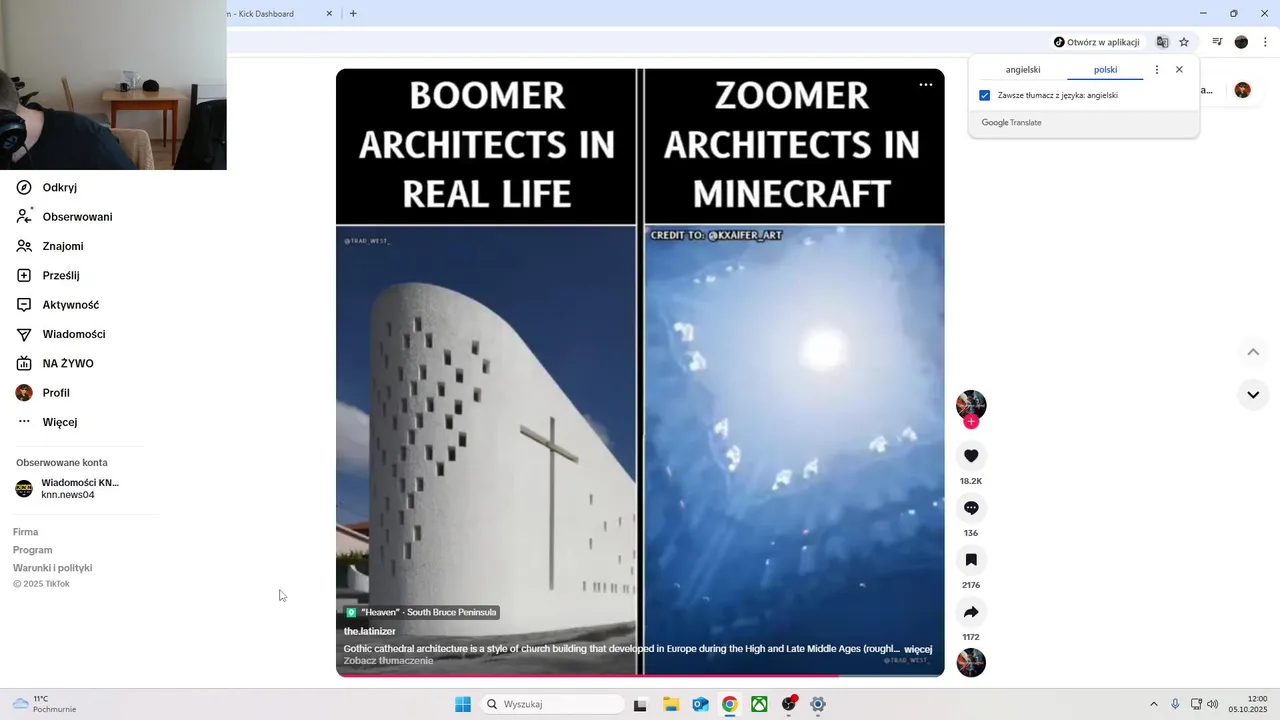This screenshot has width=1280, height=720.
Task: Click the compass icon next to Odkryj
Action: pyautogui.click(x=24, y=187)
